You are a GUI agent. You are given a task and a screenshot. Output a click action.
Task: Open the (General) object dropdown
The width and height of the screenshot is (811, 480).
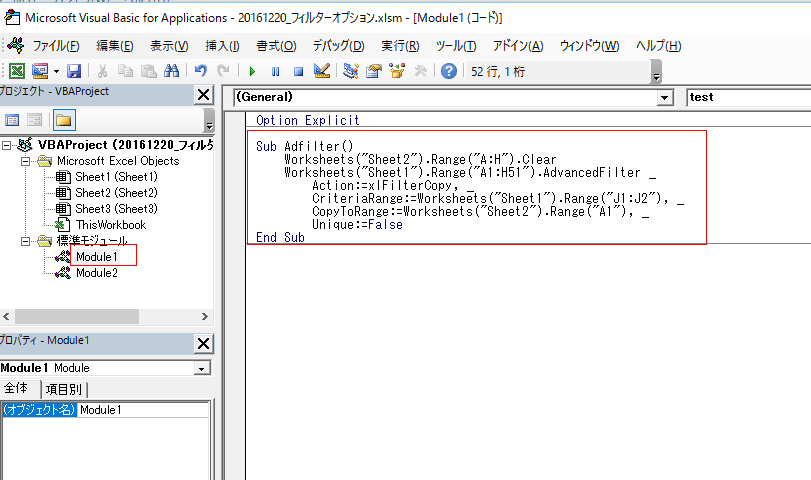click(666, 98)
